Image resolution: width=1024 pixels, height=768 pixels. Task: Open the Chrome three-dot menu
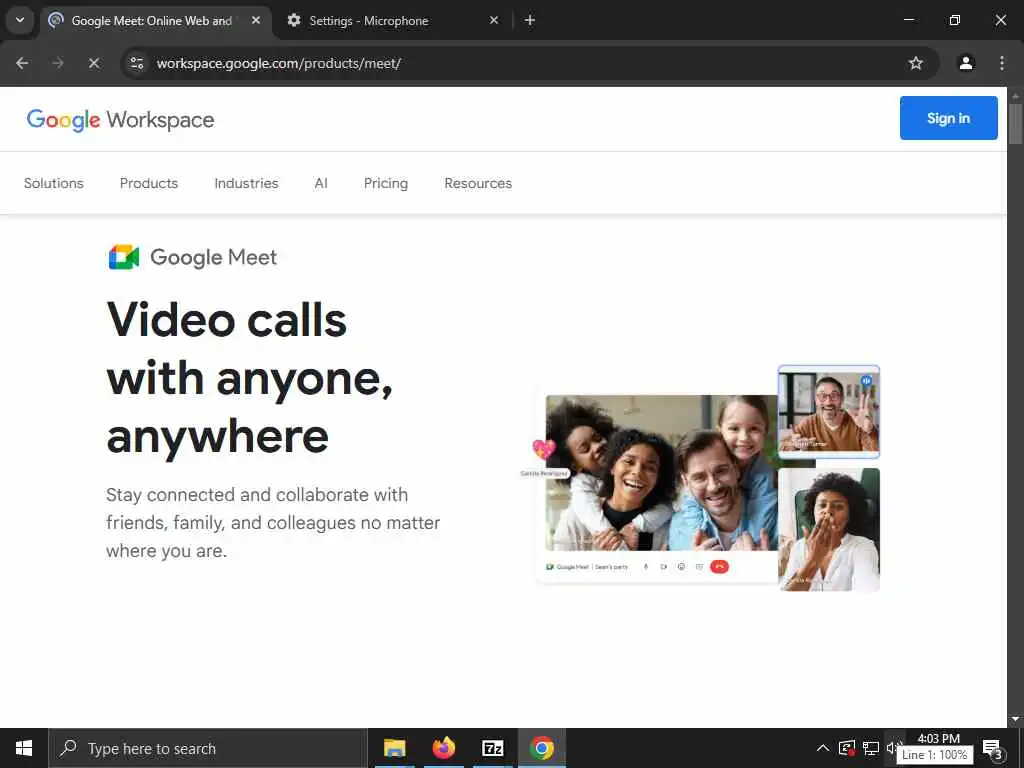[1001, 63]
